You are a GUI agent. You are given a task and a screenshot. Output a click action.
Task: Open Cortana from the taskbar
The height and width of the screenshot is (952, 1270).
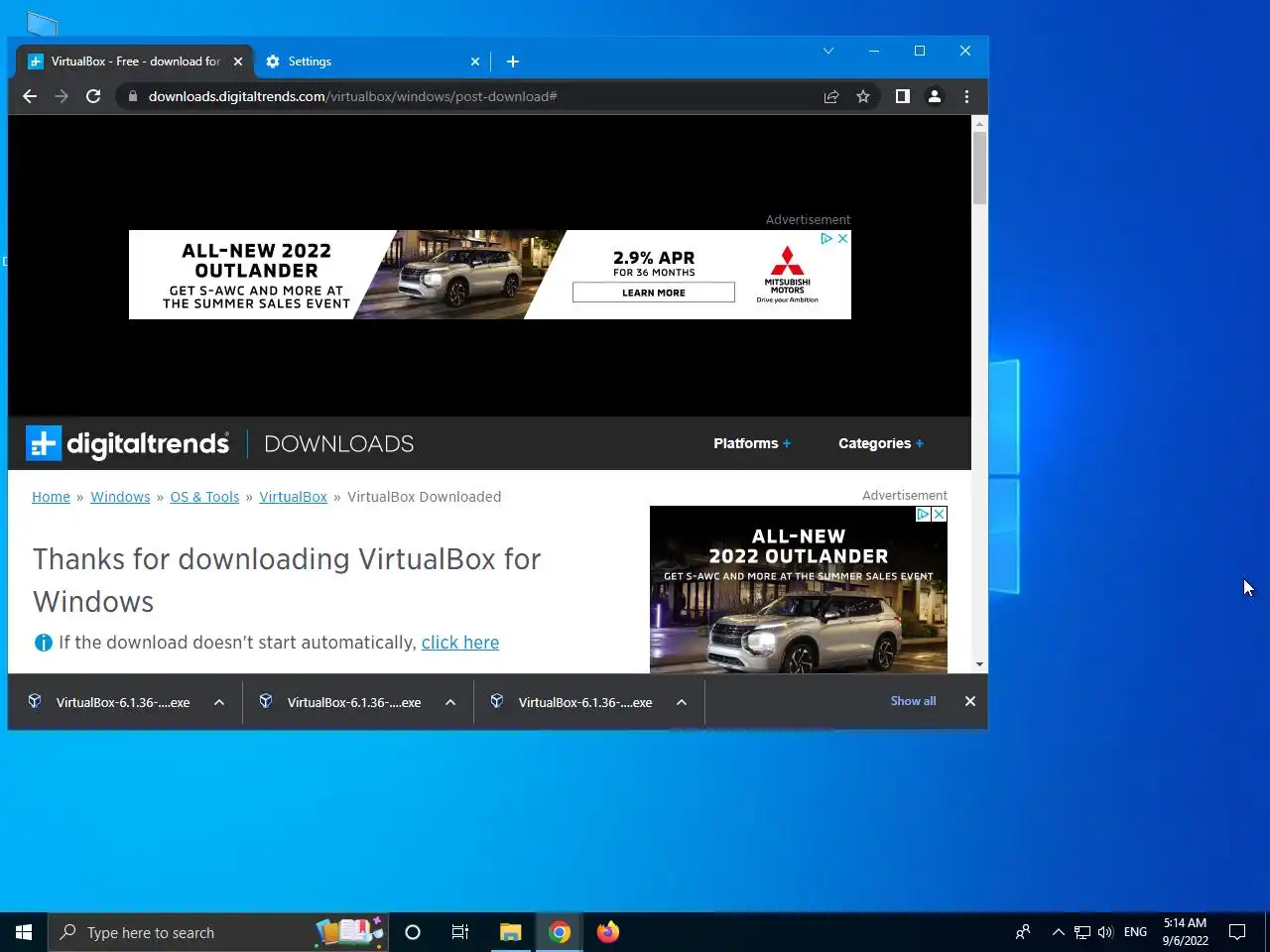[x=413, y=932]
